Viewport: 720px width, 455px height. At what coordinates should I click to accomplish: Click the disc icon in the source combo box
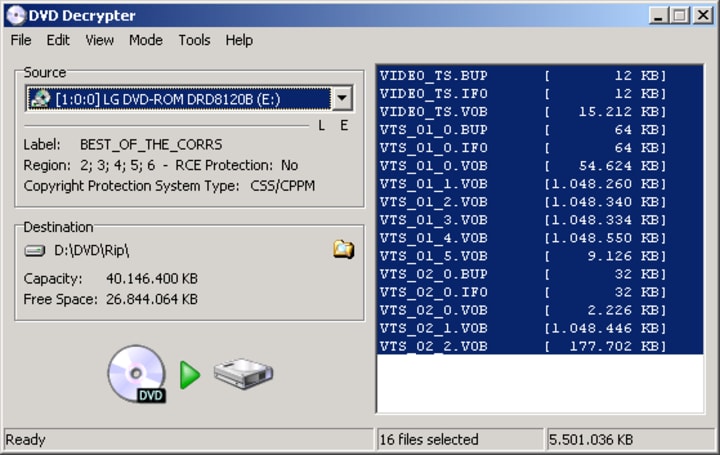click(x=40, y=99)
